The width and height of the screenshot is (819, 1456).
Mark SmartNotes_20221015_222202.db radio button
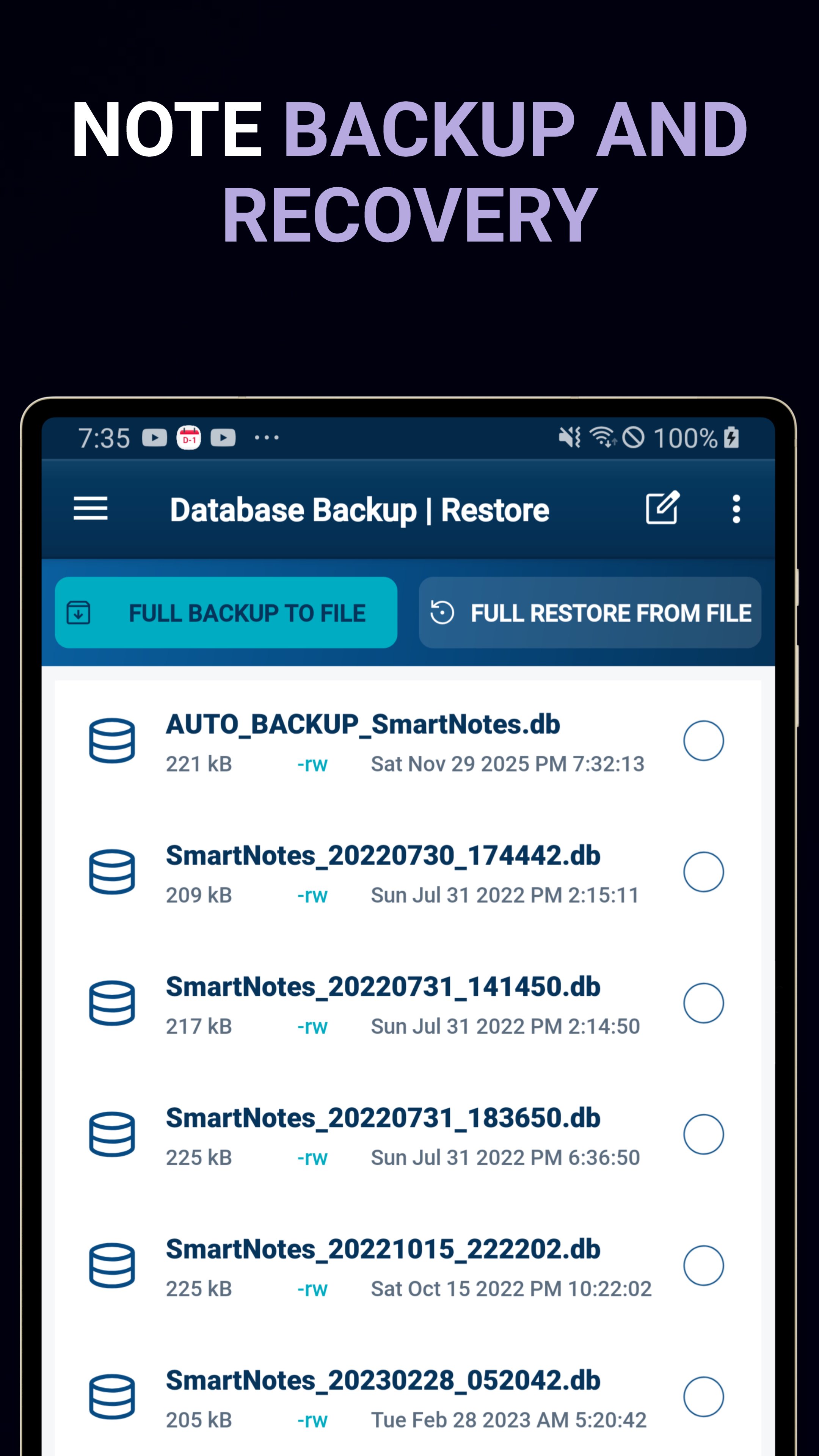[703, 1265]
